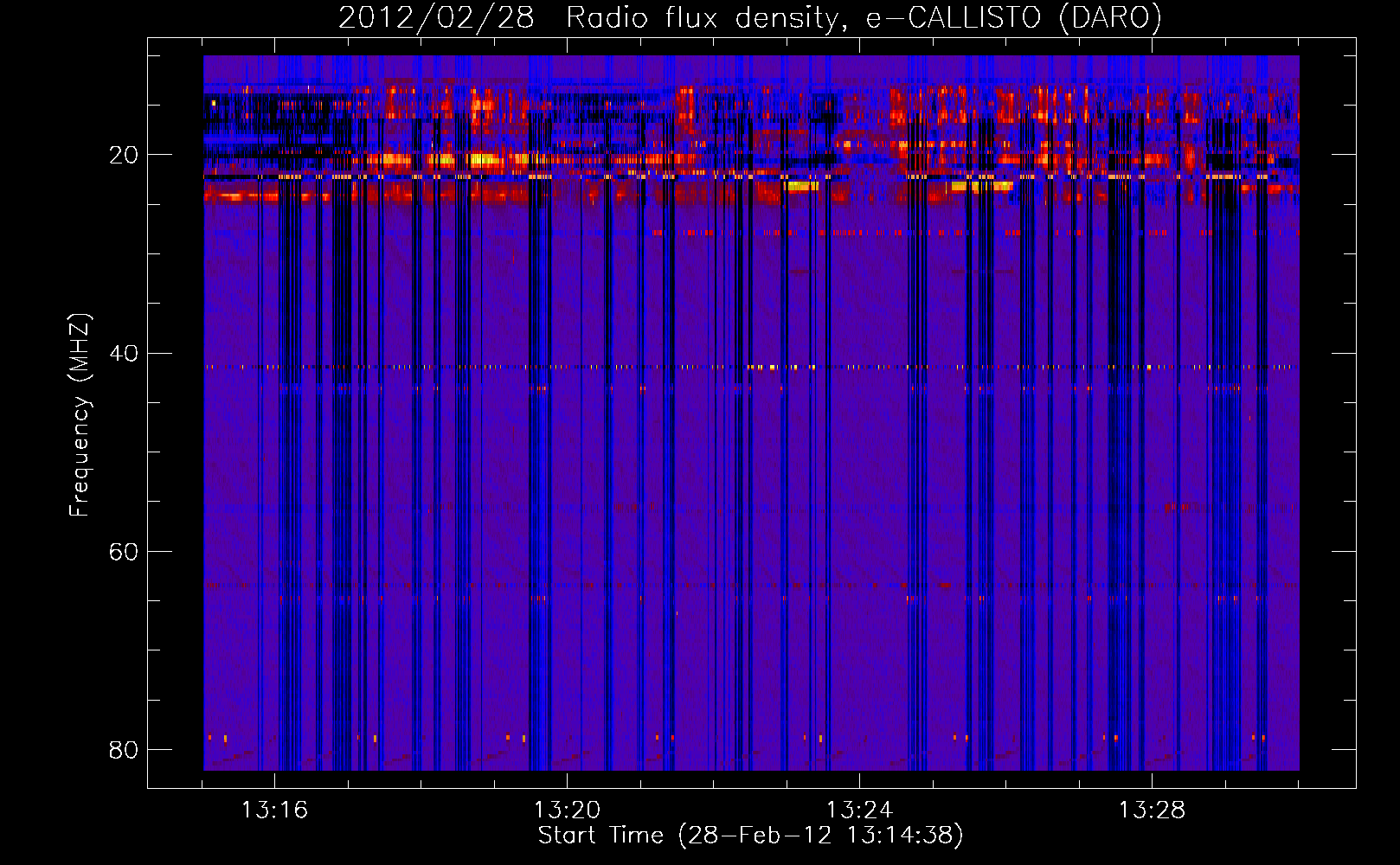Image resolution: width=1400 pixels, height=865 pixels.
Task: Click the 13:24 time tick label
Action: pos(859,811)
